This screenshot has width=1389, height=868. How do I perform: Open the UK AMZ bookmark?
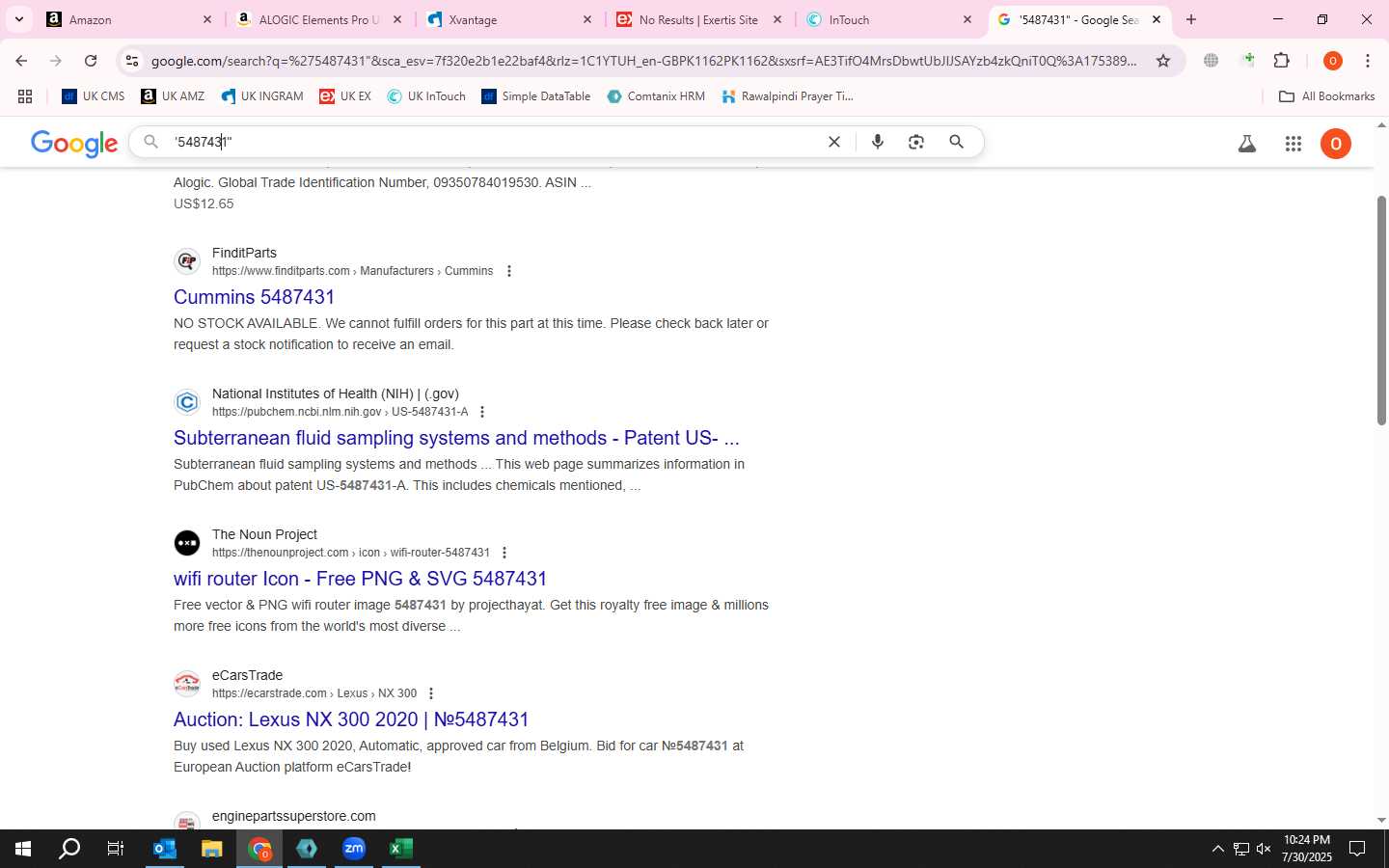tap(173, 96)
